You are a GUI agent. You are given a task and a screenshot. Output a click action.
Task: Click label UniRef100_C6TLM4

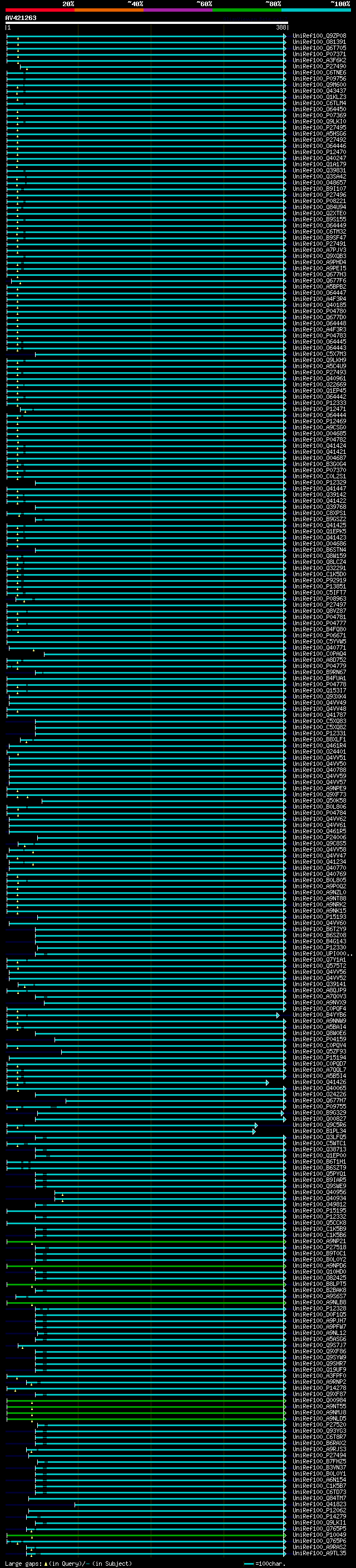point(319,103)
